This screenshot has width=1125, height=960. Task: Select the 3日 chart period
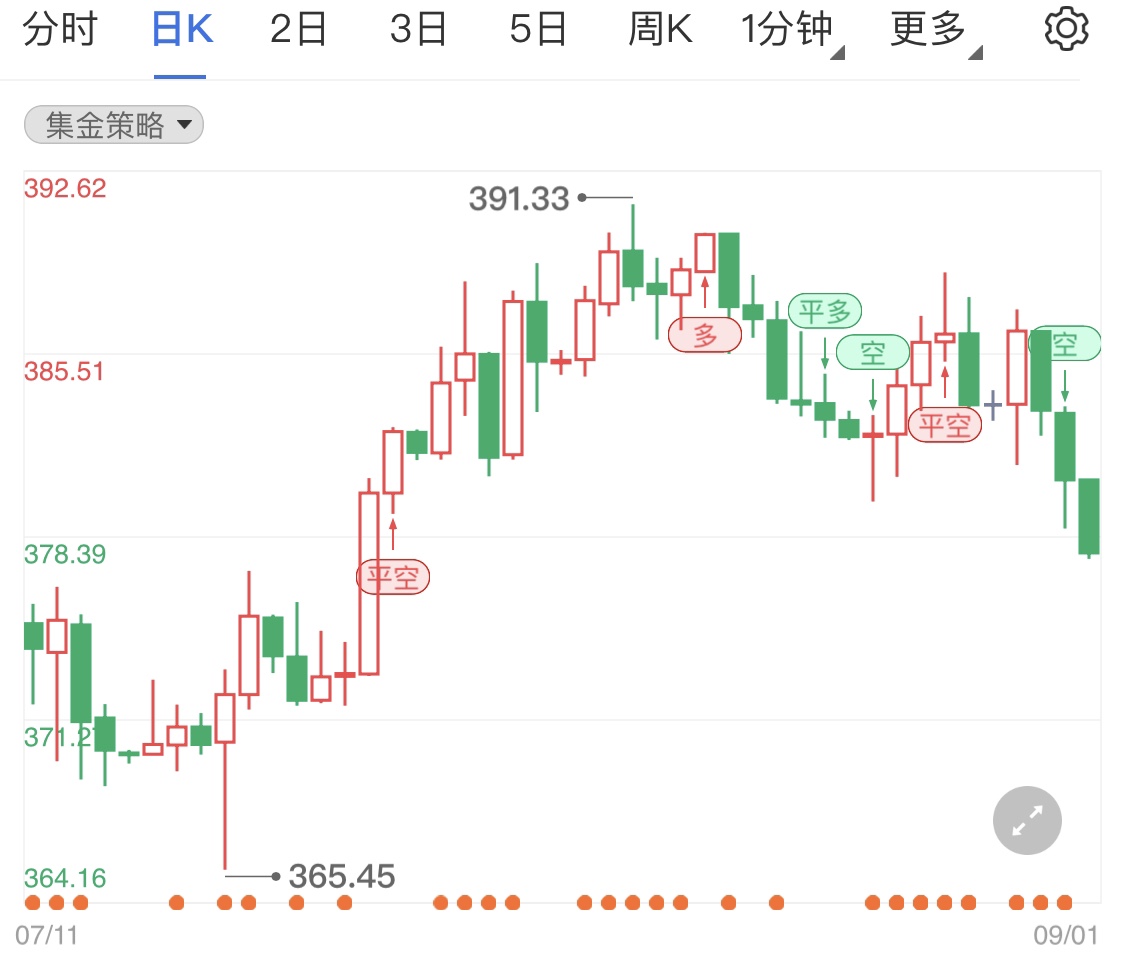click(418, 29)
